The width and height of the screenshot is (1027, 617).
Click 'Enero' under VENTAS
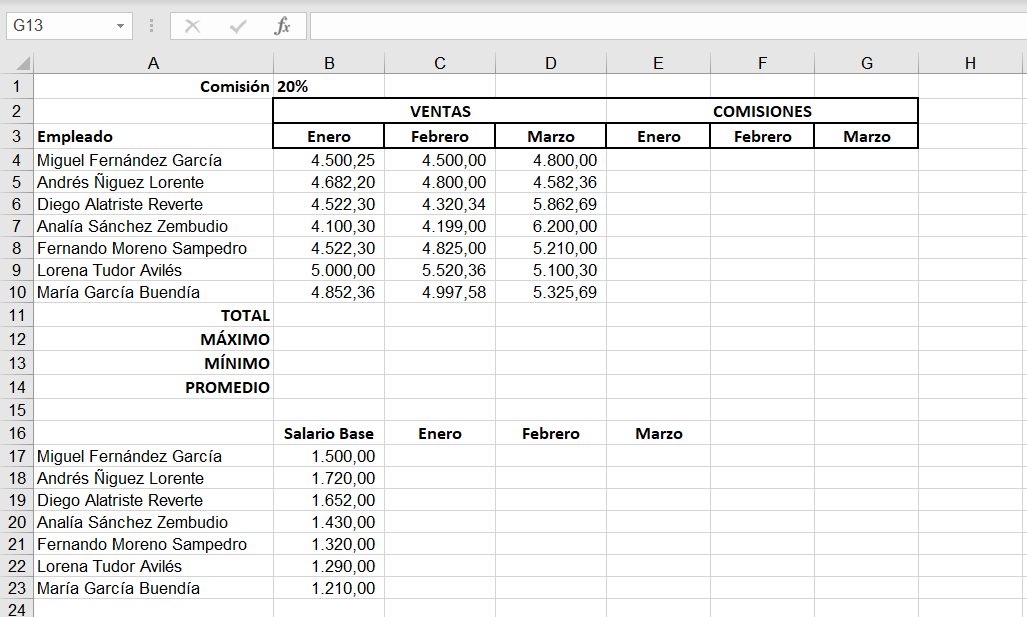pyautogui.click(x=329, y=136)
